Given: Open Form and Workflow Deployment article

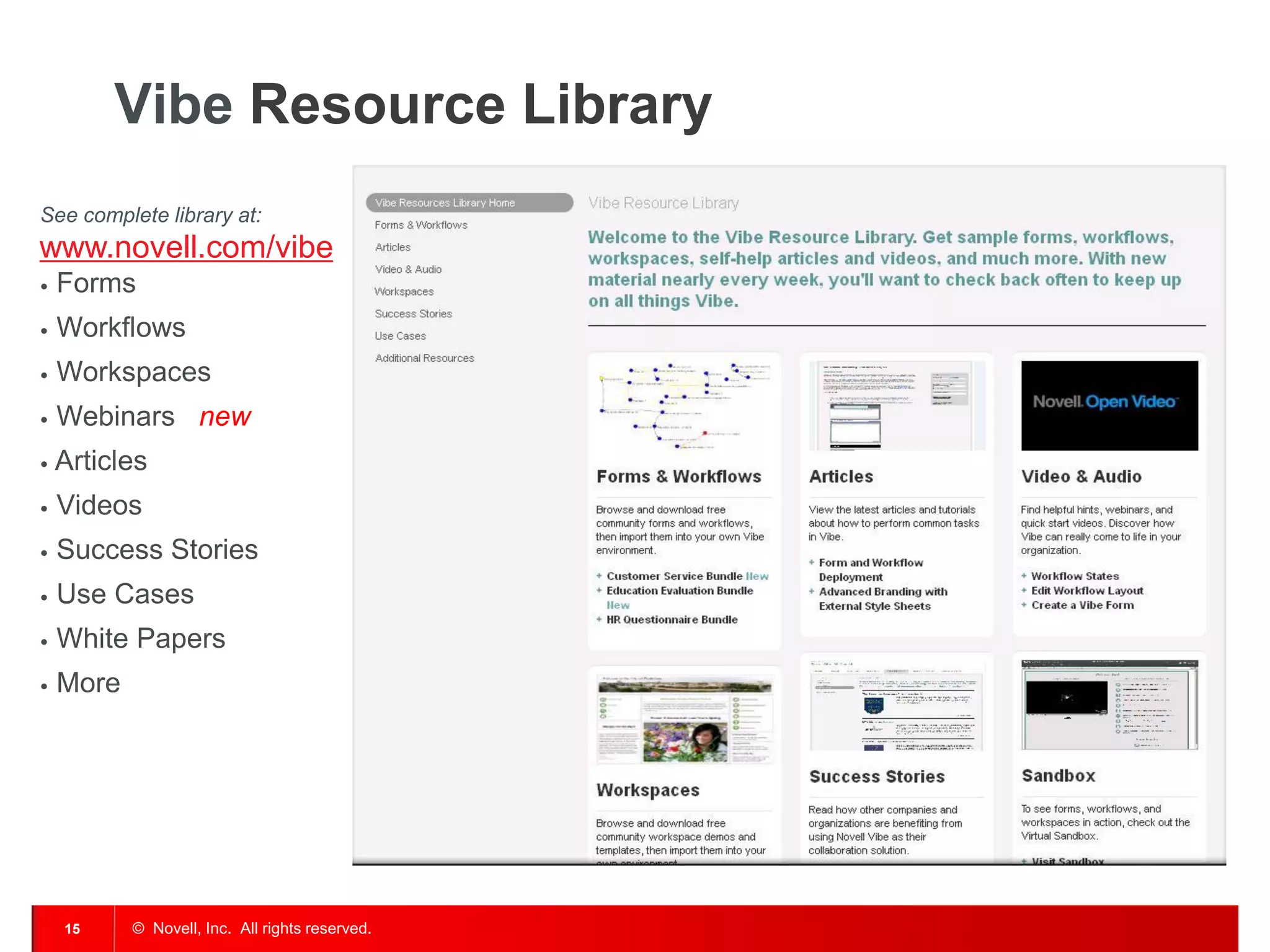Looking at the screenshot, I should click(x=871, y=570).
